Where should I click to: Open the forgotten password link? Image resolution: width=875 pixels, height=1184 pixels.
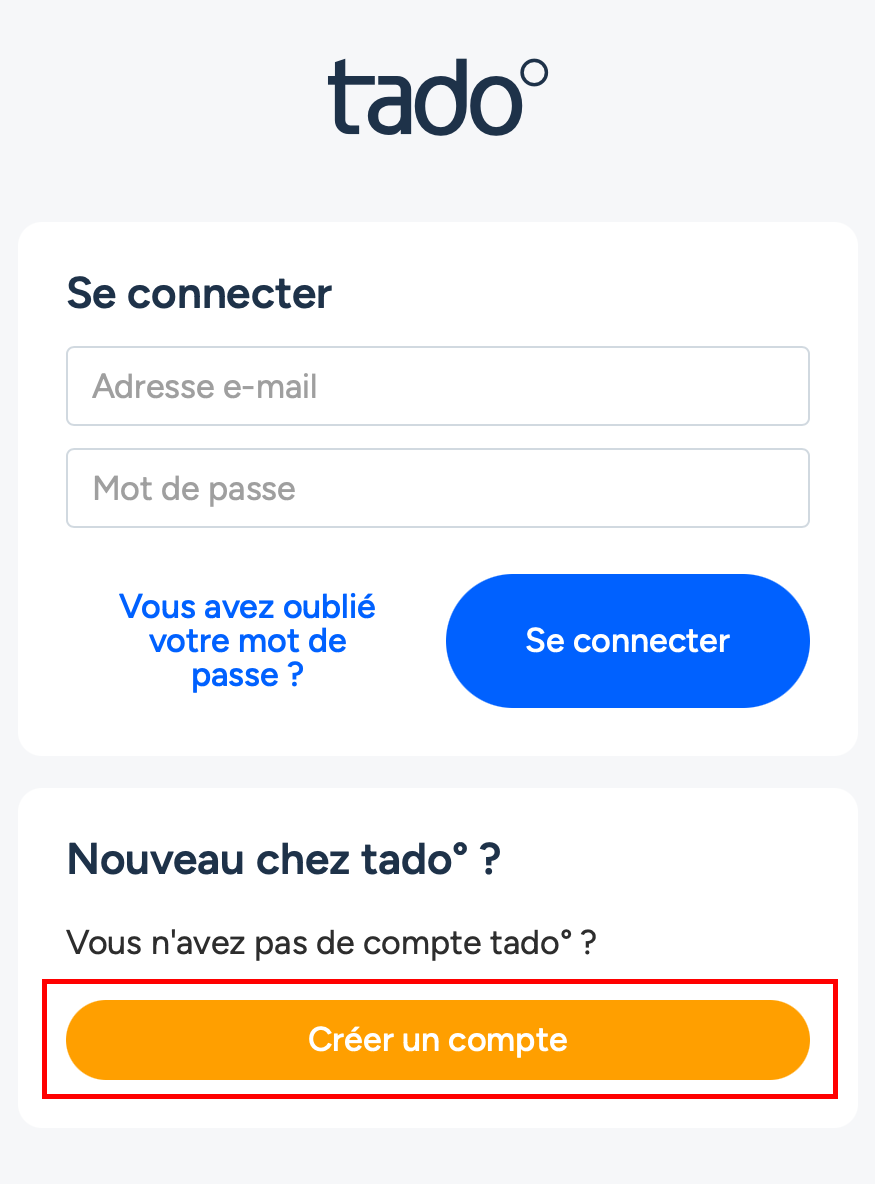point(247,640)
